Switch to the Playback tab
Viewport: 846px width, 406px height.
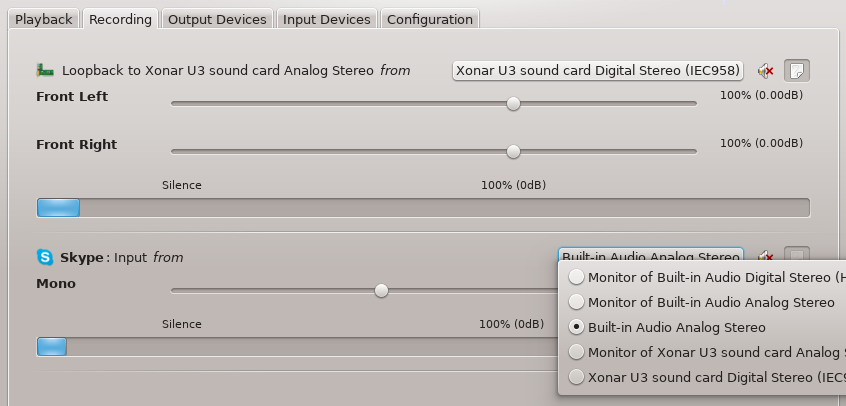43,19
